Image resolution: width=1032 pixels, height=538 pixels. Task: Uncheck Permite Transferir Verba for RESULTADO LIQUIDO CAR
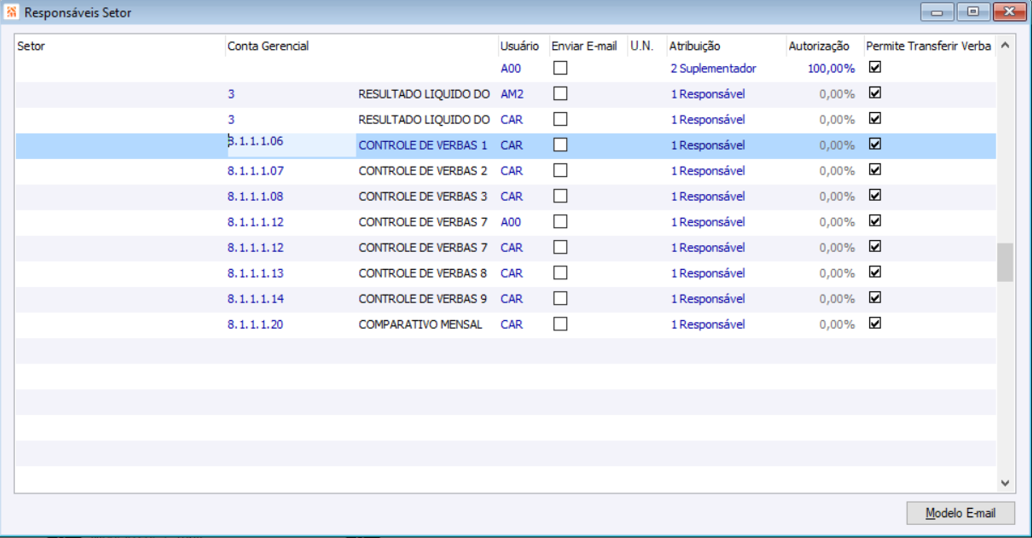875,119
